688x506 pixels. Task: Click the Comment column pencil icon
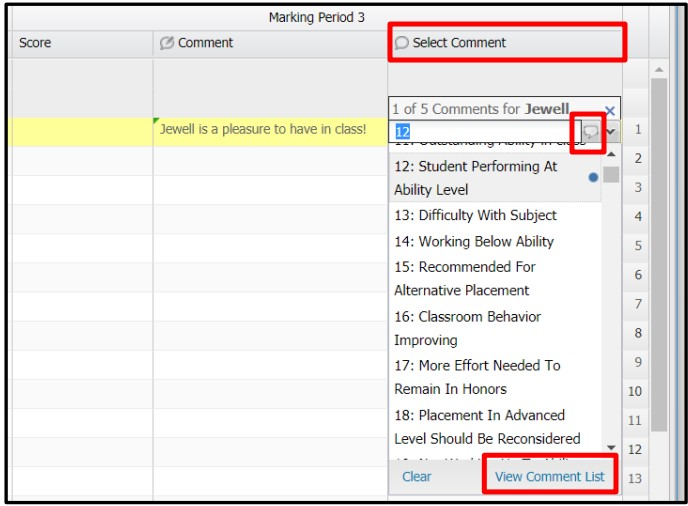pos(167,43)
